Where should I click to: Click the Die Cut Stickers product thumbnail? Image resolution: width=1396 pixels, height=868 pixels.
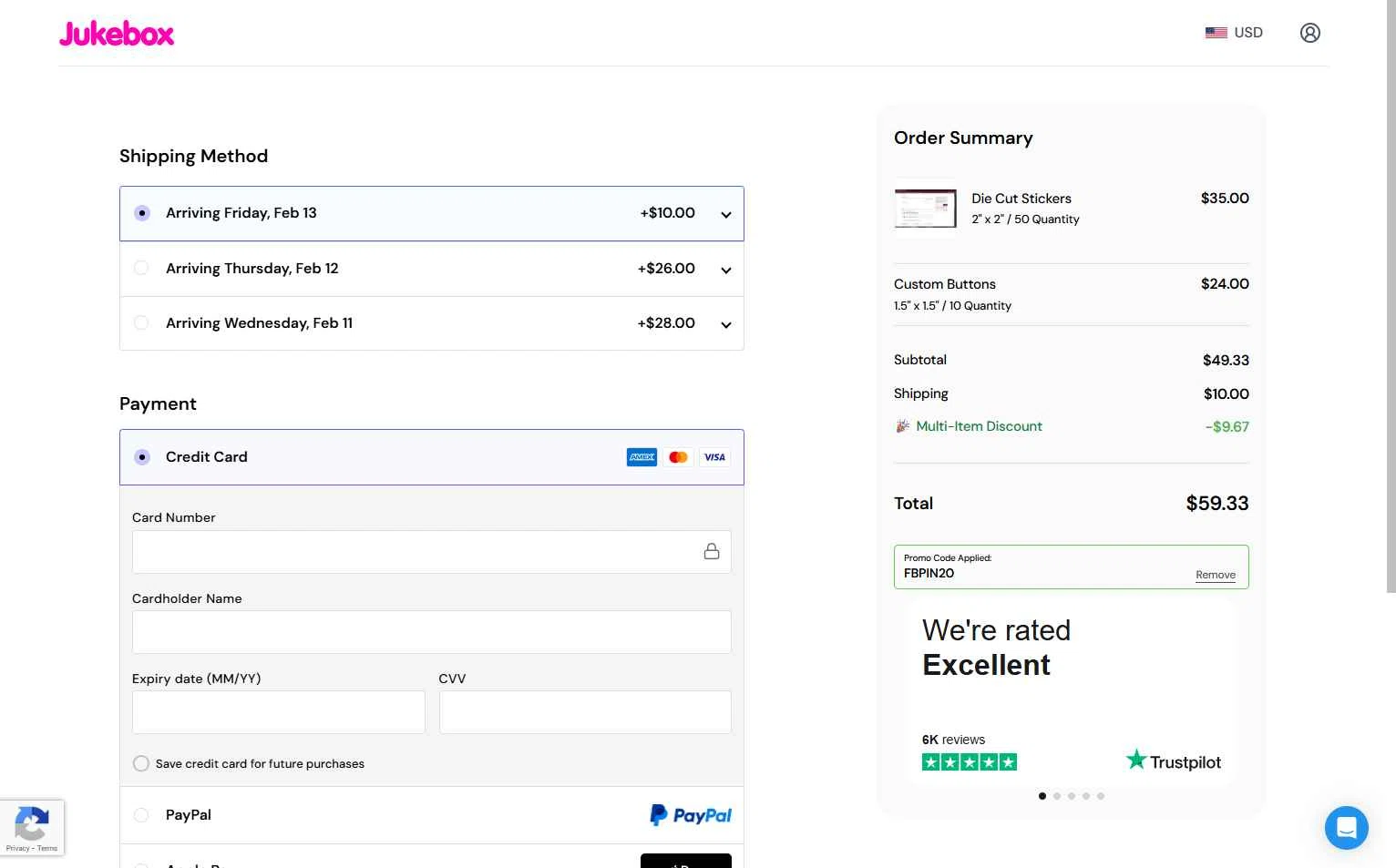point(925,208)
